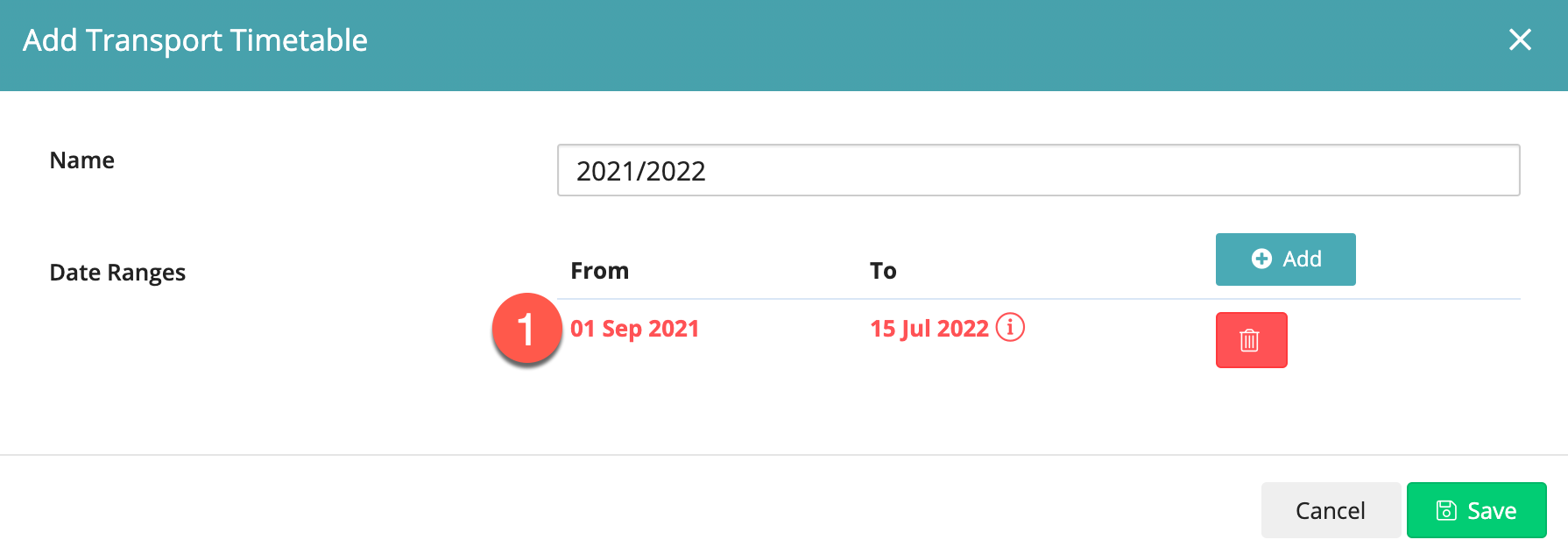Click the To column header
This screenshot has height=554, width=1568.
click(x=882, y=271)
